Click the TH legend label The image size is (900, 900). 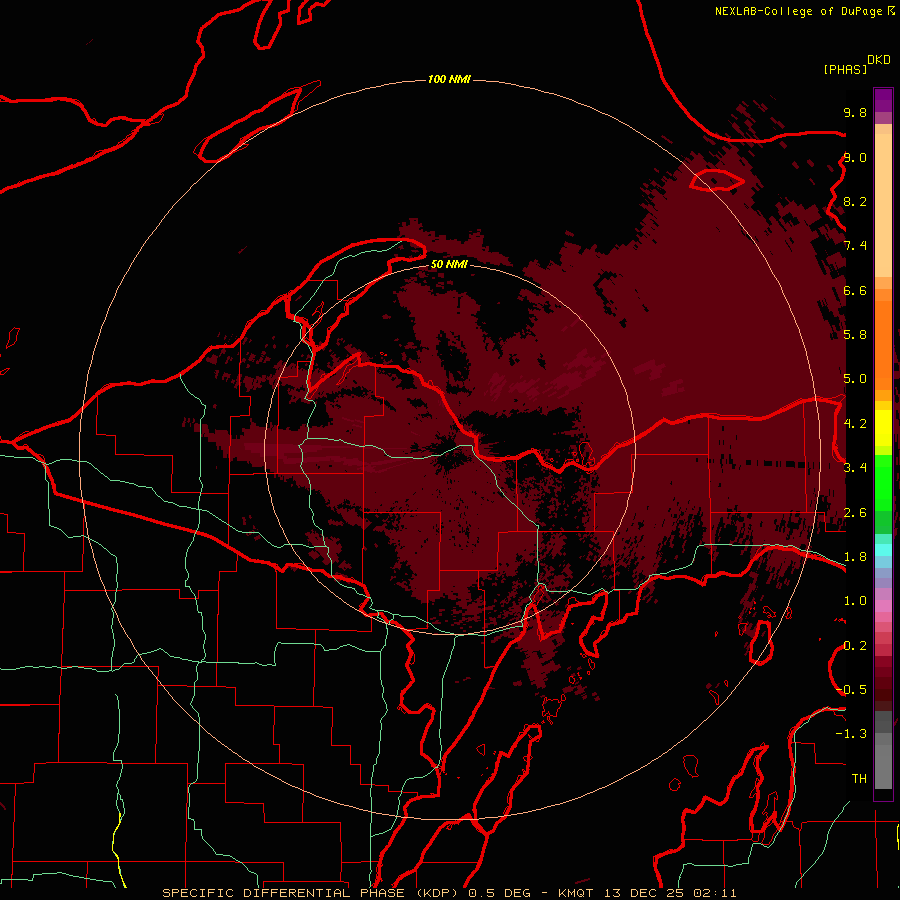tap(859, 779)
